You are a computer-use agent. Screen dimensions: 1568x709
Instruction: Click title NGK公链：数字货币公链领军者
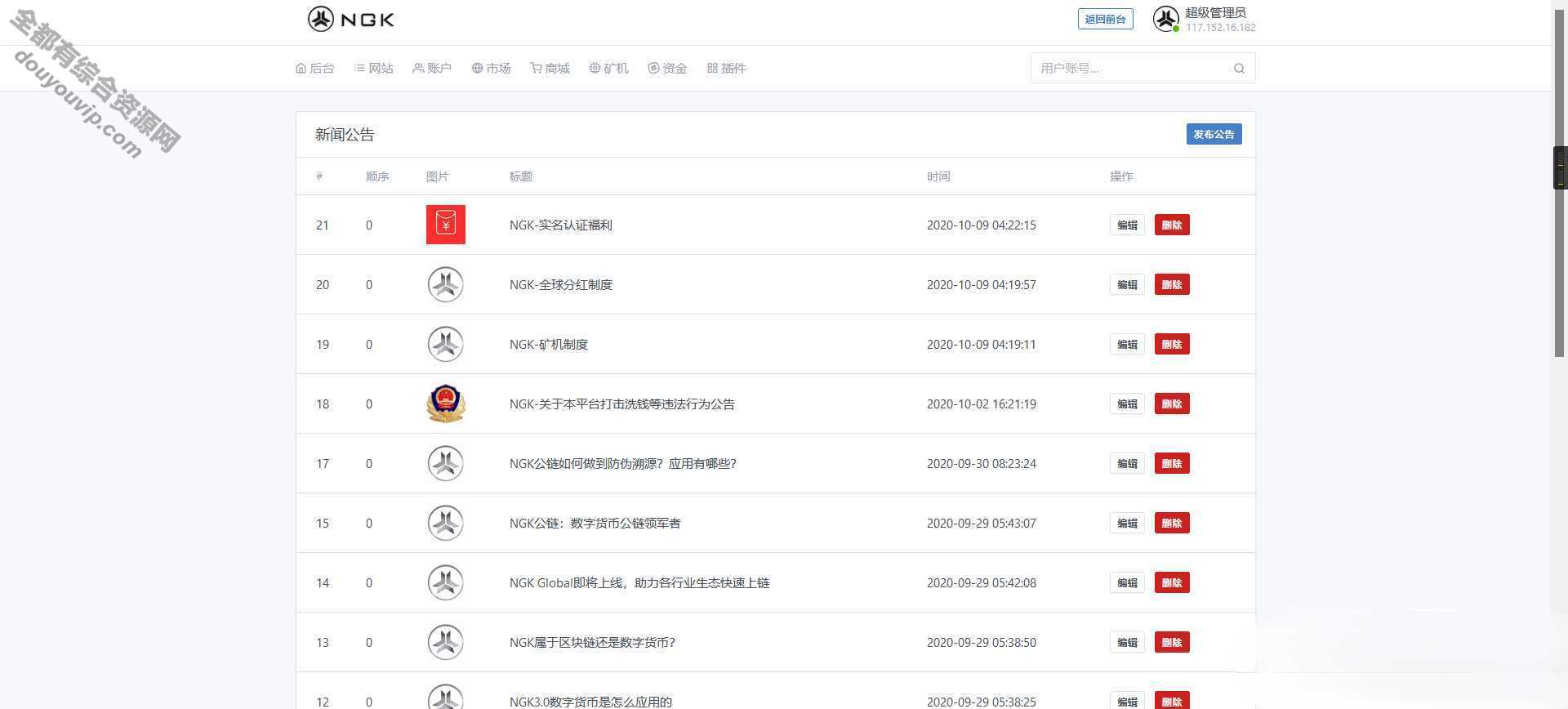(x=595, y=523)
